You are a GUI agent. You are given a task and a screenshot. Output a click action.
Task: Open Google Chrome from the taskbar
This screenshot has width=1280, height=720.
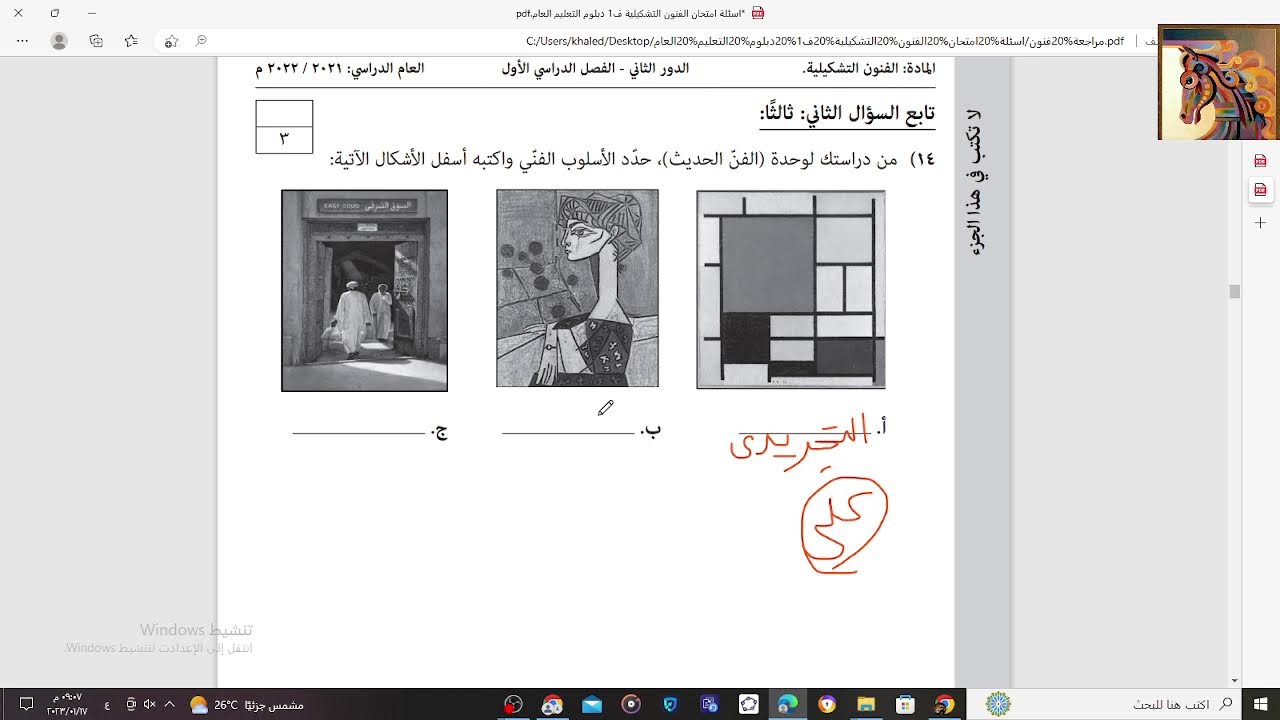click(944, 704)
